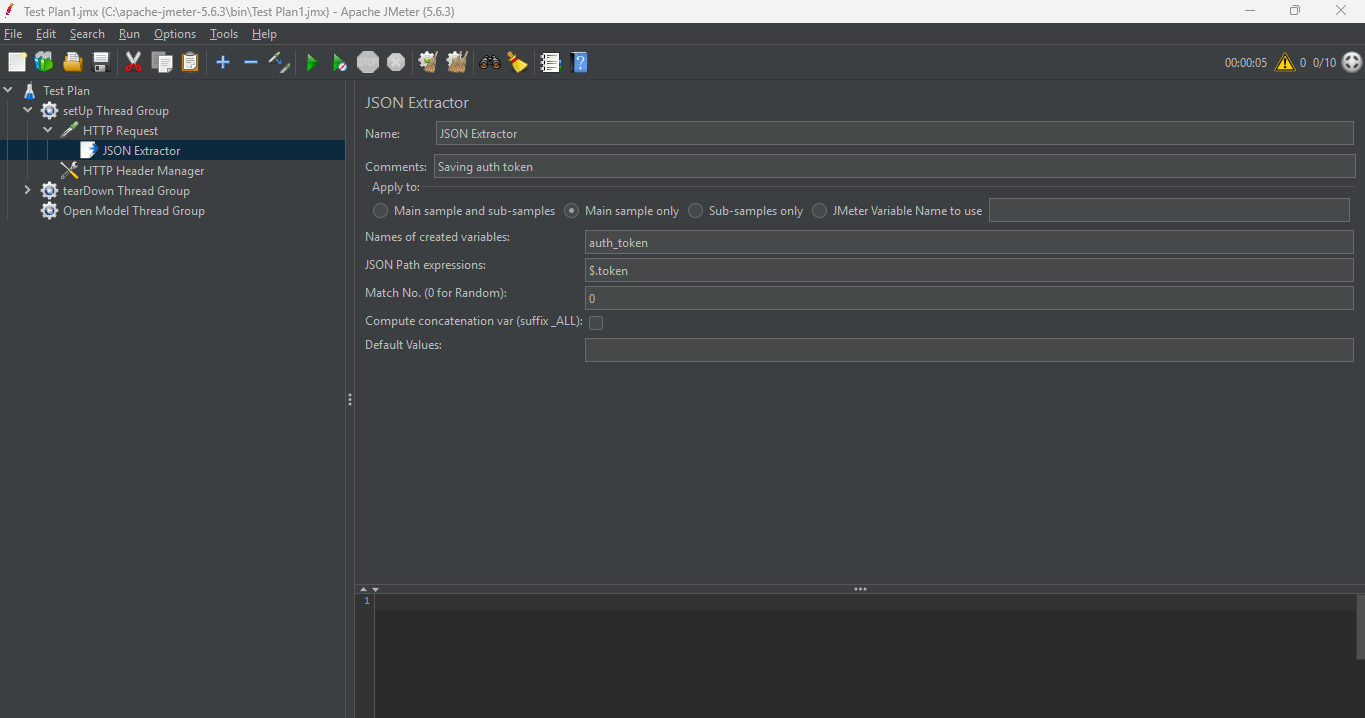Click the 0/10 thread count indicator
1365x718 pixels.
click(x=1324, y=62)
